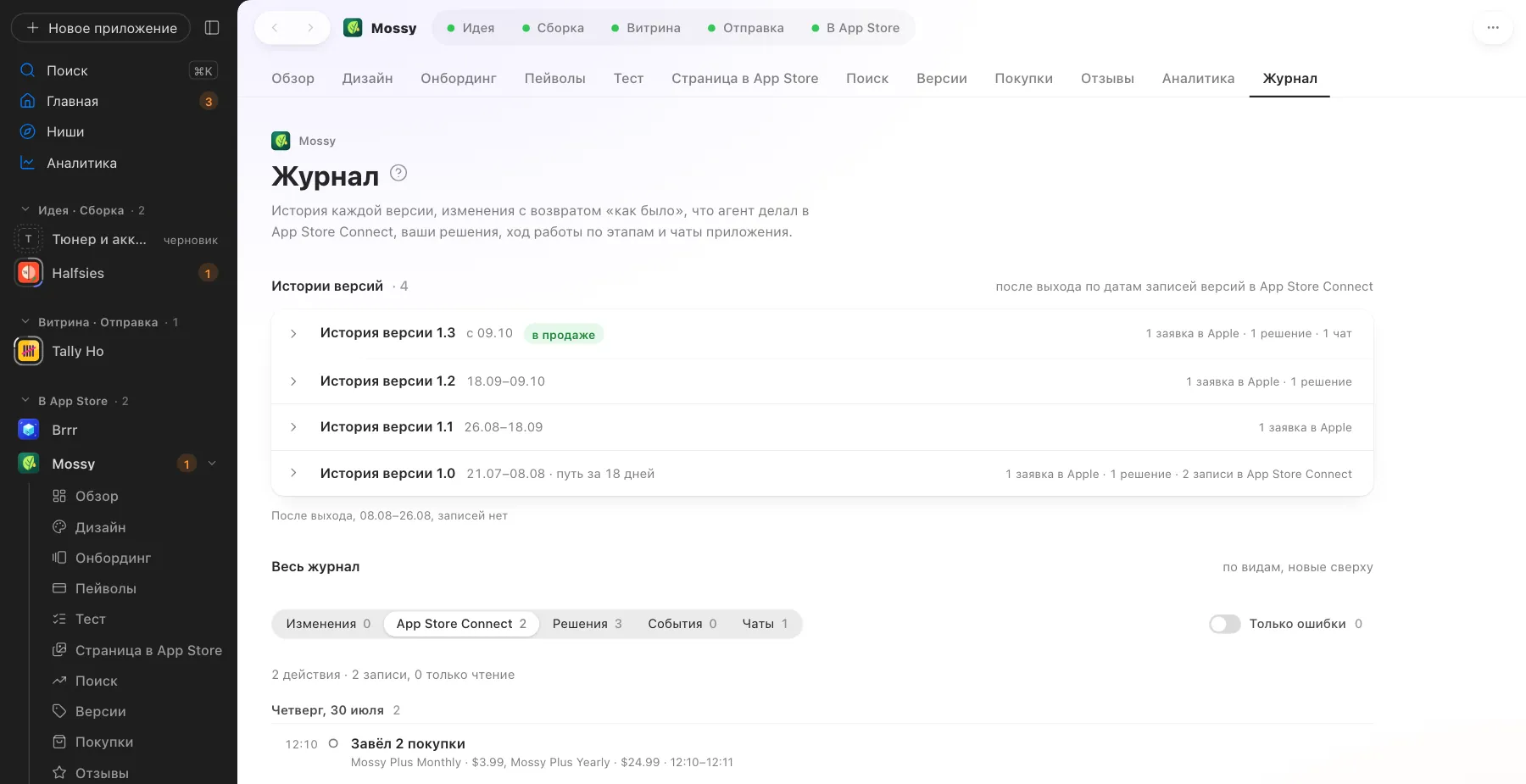Click the help question mark next to Журнал
Viewport: 1526px width, 784px height.
point(398,173)
